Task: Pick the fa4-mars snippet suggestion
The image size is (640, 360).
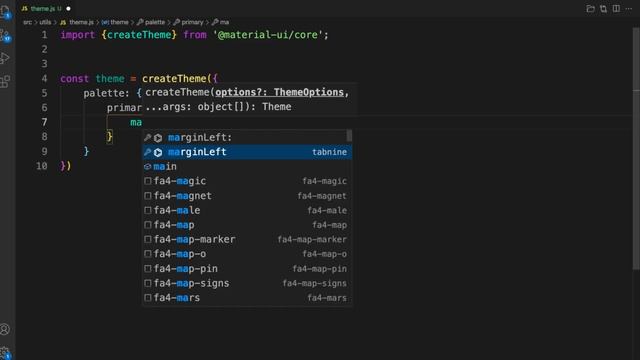Action: point(247,298)
